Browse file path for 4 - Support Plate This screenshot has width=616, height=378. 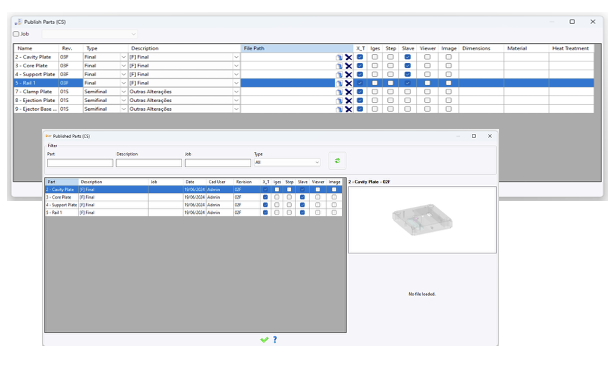click(x=339, y=75)
